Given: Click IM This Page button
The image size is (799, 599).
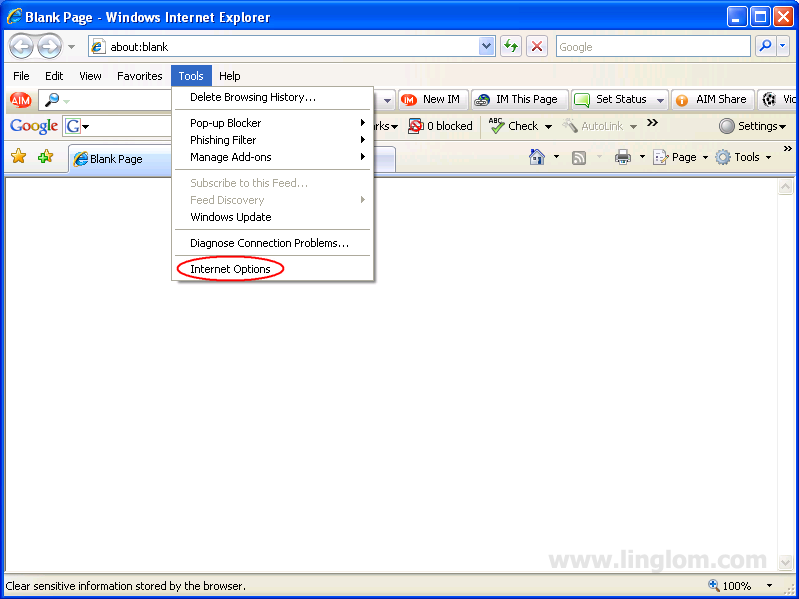Looking at the screenshot, I should (519, 99).
